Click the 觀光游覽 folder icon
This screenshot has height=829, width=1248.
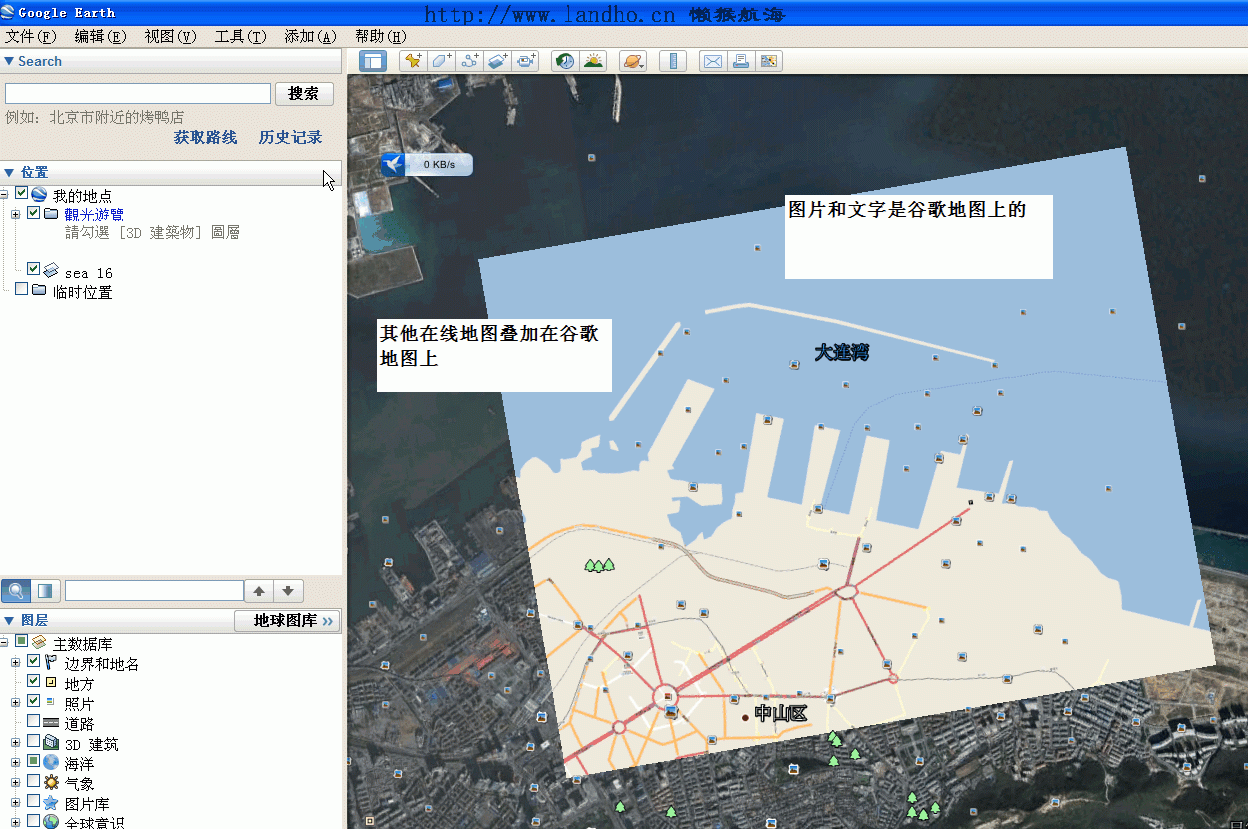click(52, 214)
